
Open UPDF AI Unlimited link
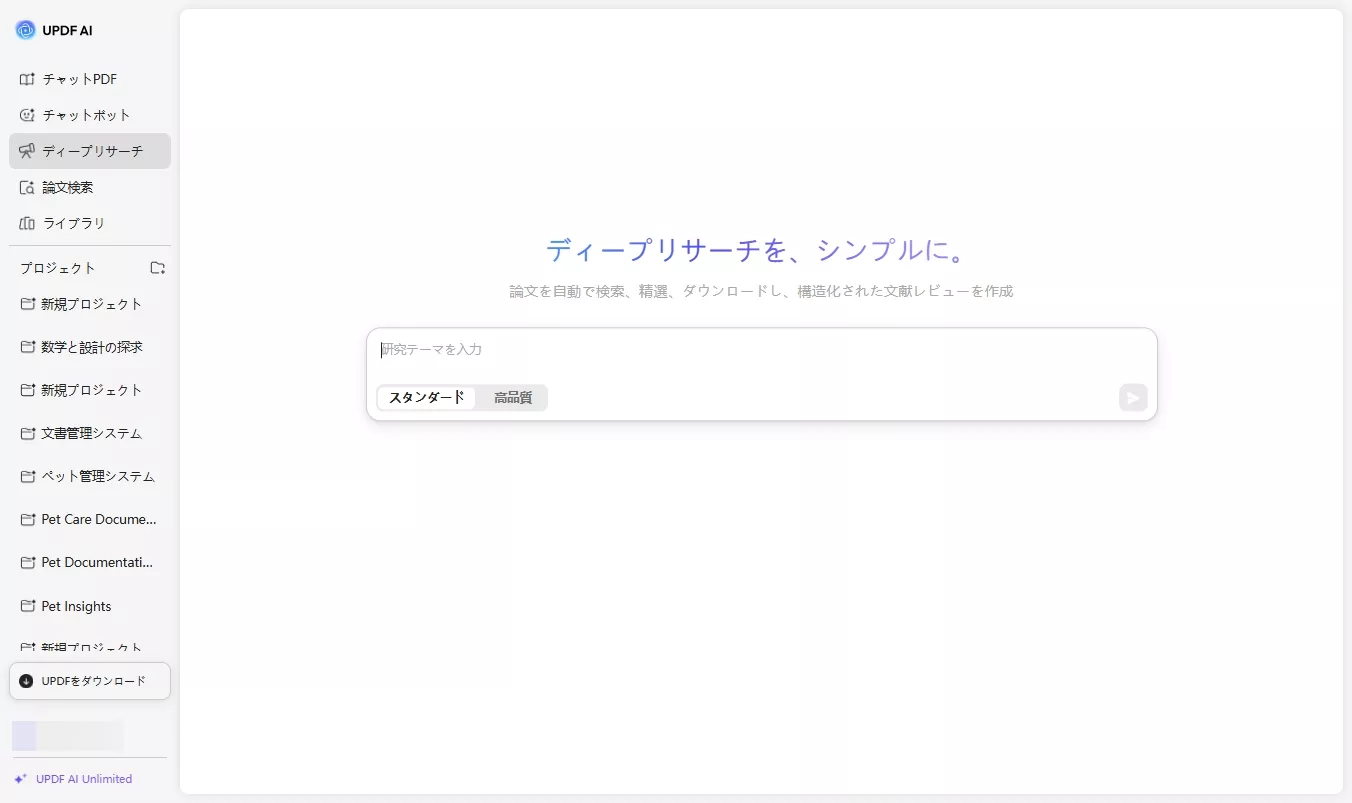[x=84, y=779]
